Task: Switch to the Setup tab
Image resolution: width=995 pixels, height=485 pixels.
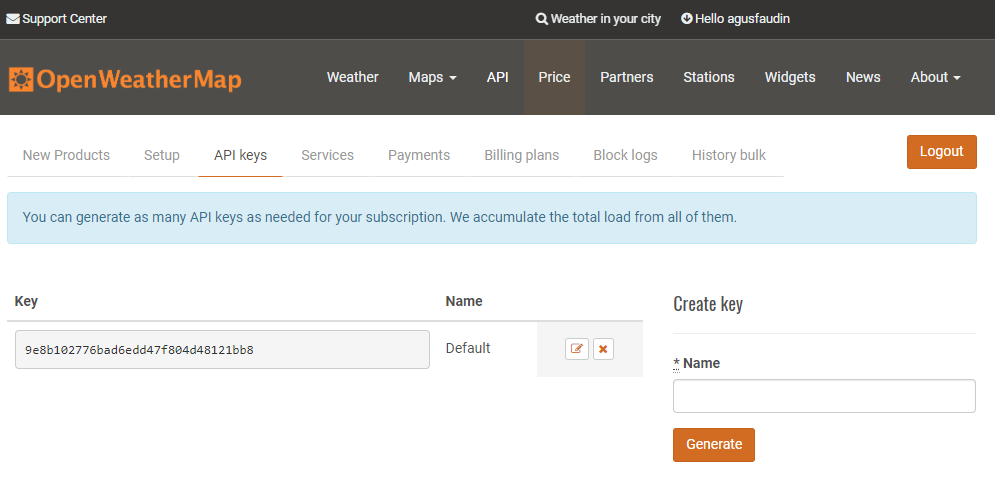Action: [x=162, y=156]
